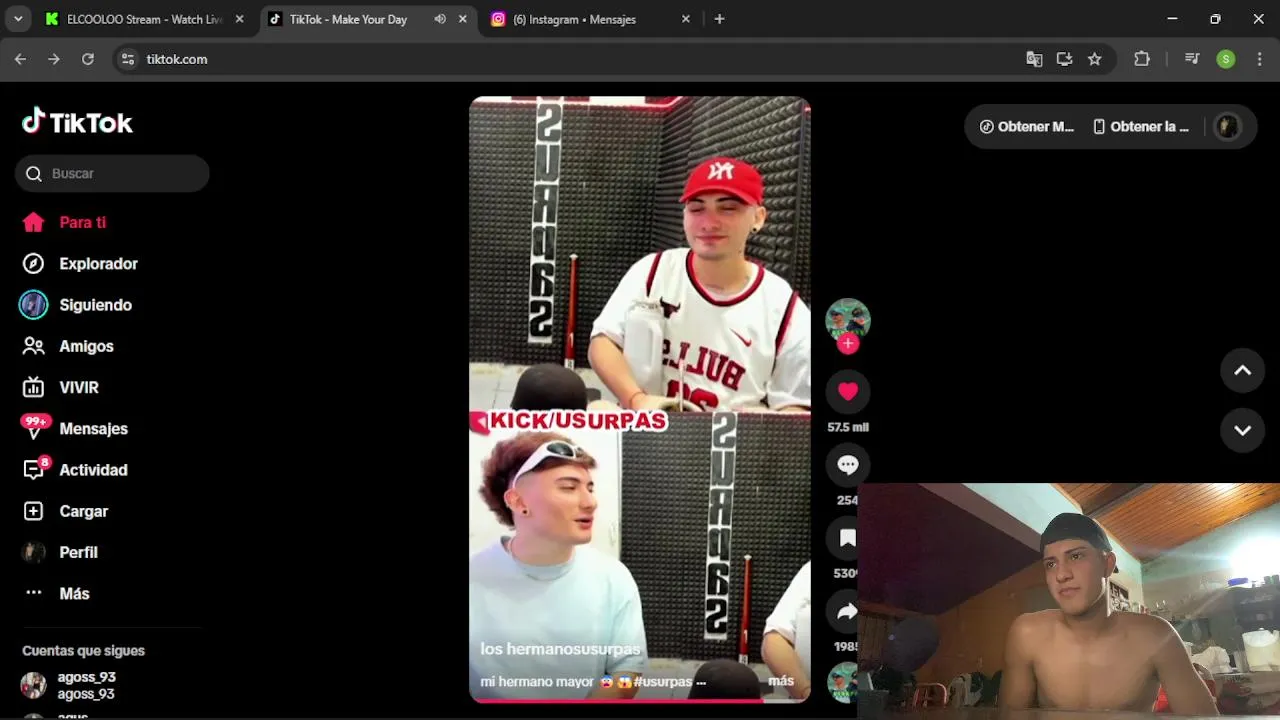Reload the TikTok page
The width and height of the screenshot is (1280, 720).
point(88,59)
